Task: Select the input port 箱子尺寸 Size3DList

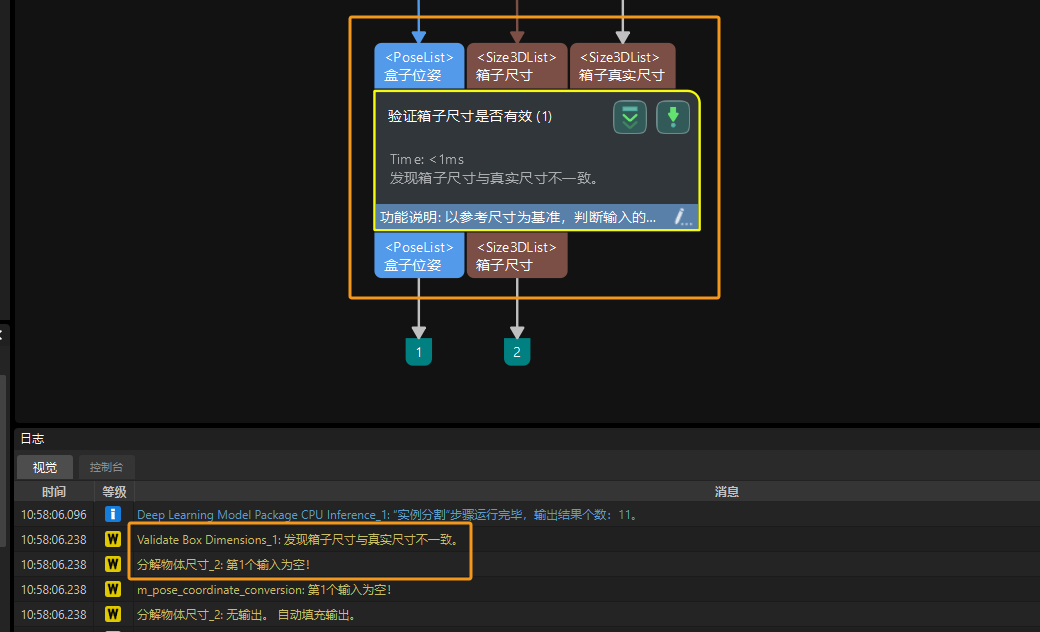Action: [517, 66]
